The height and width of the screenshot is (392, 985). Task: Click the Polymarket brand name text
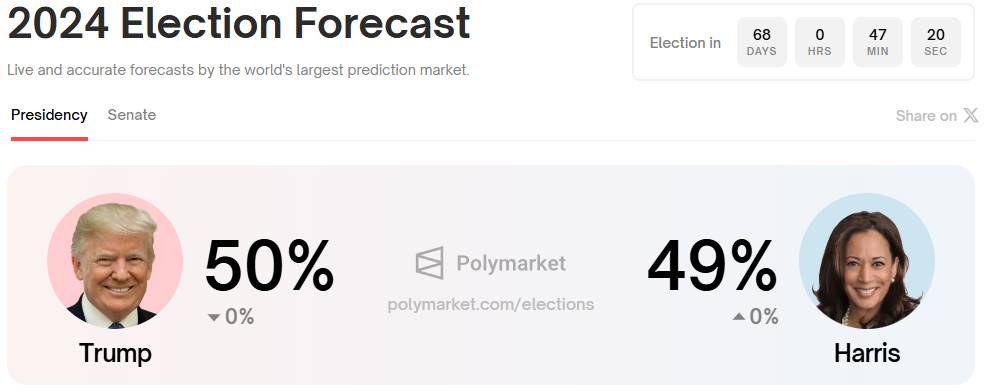(511, 263)
